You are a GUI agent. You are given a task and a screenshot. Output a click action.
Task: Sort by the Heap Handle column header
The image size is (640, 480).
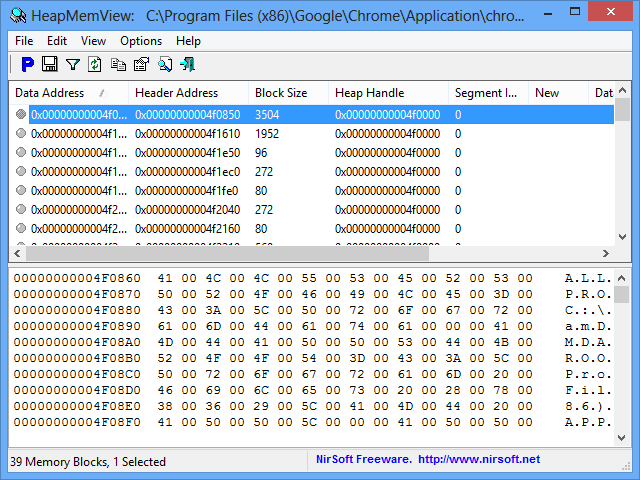click(371, 93)
